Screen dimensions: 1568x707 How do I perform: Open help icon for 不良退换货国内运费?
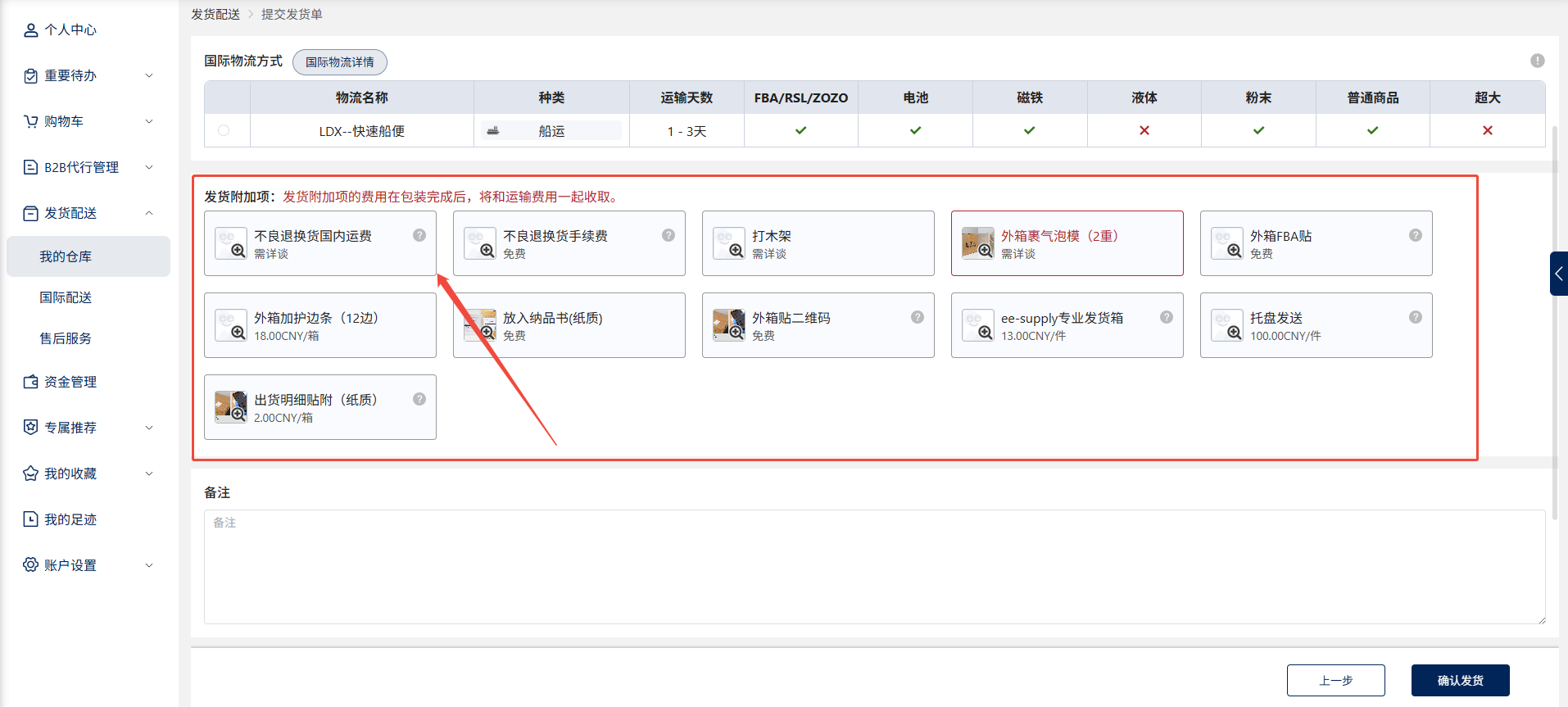pos(419,235)
